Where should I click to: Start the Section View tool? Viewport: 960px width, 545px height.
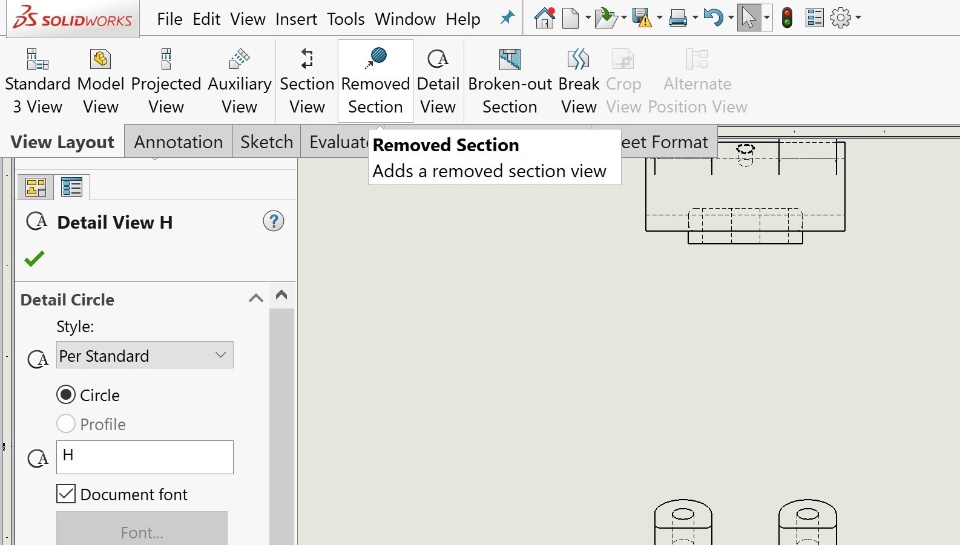307,81
